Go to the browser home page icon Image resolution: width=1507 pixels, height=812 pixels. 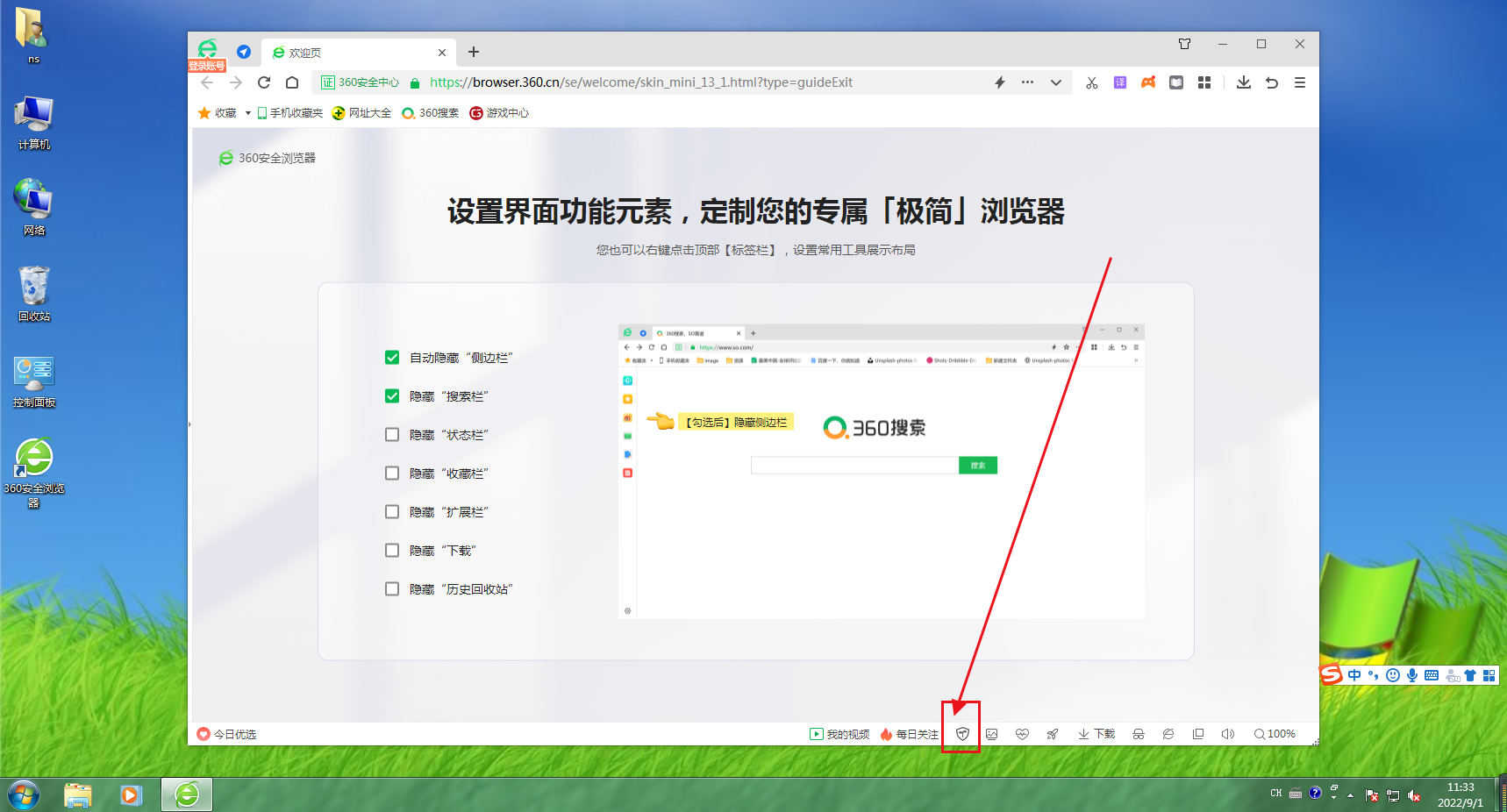[292, 82]
